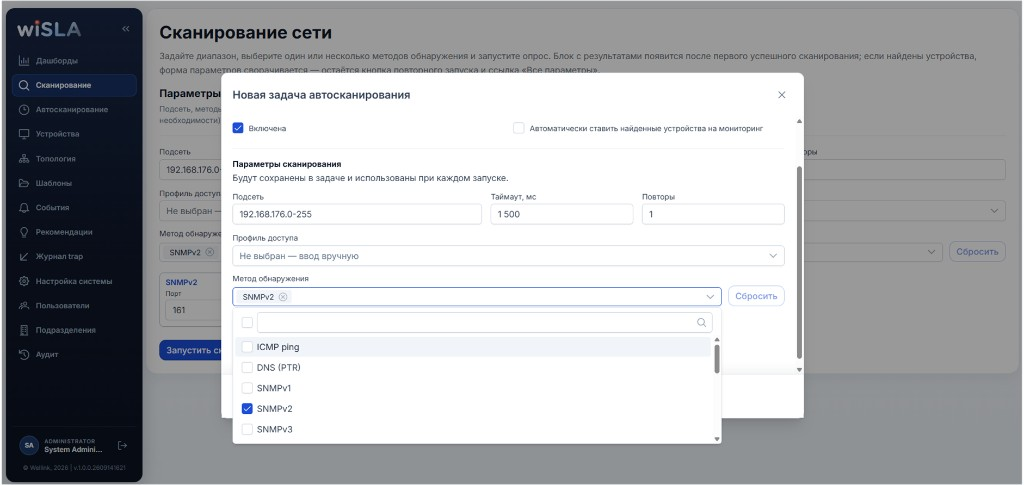Click the Автосканирование clock icon
Viewport: 1024px width, 485px height.
(x=24, y=110)
